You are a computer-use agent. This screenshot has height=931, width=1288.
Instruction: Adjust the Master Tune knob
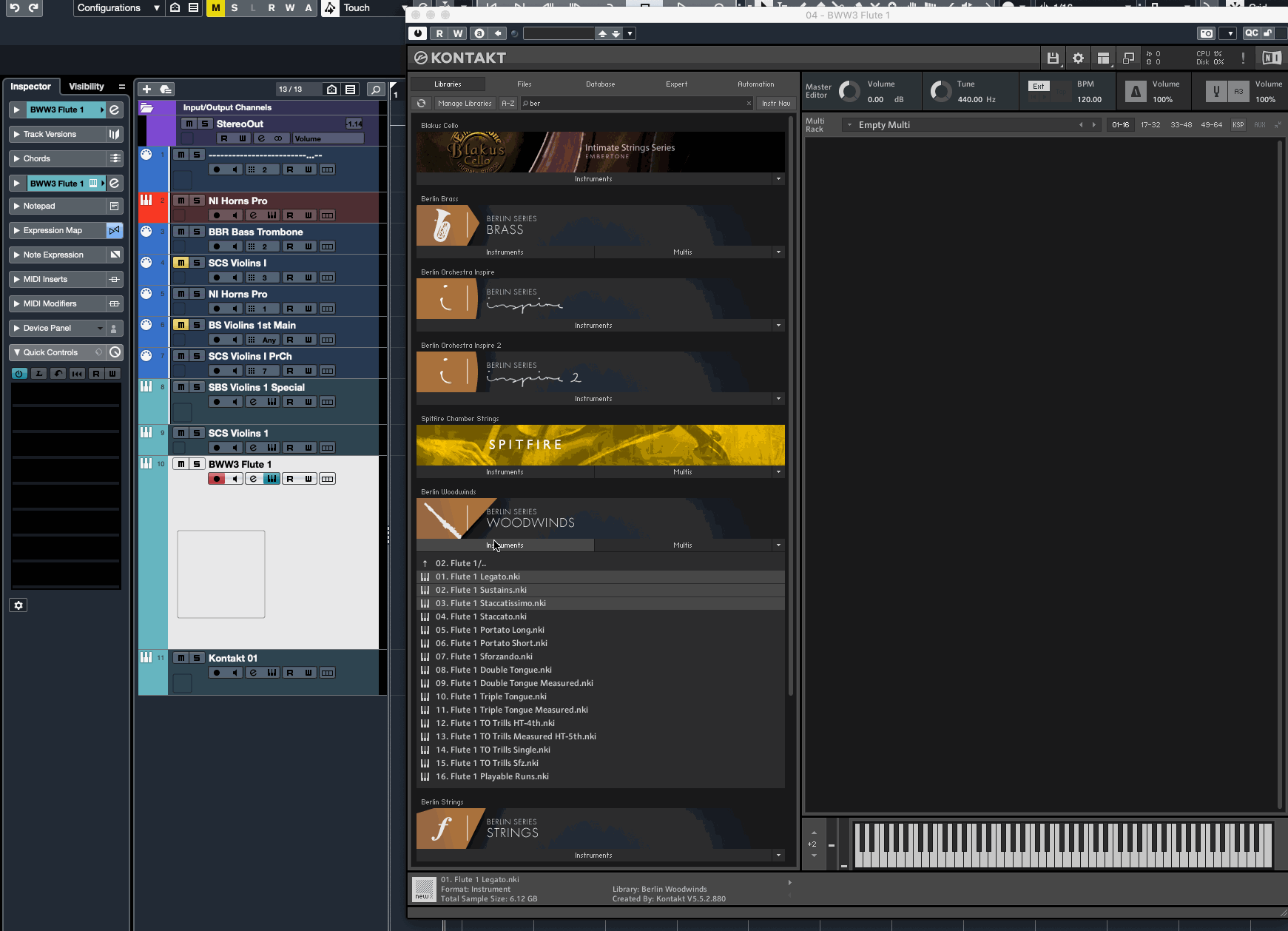point(941,92)
